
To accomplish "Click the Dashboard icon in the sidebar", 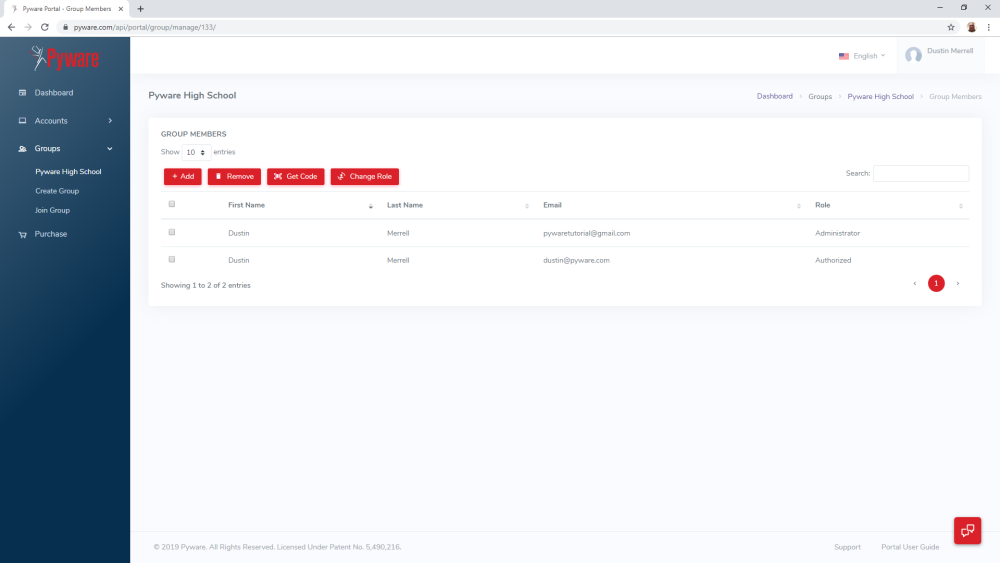I will [x=22, y=92].
